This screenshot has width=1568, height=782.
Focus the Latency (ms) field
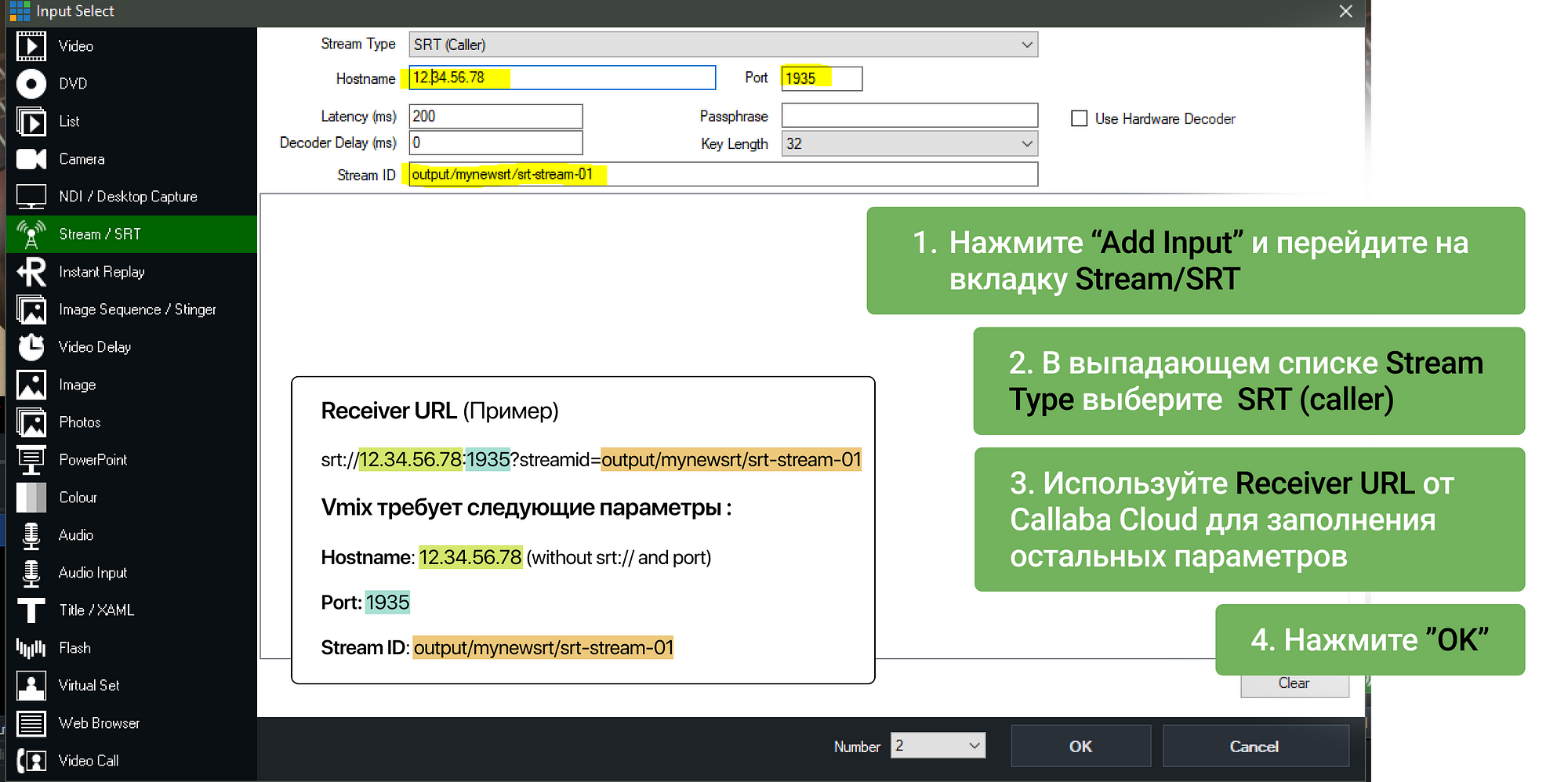pyautogui.click(x=495, y=116)
